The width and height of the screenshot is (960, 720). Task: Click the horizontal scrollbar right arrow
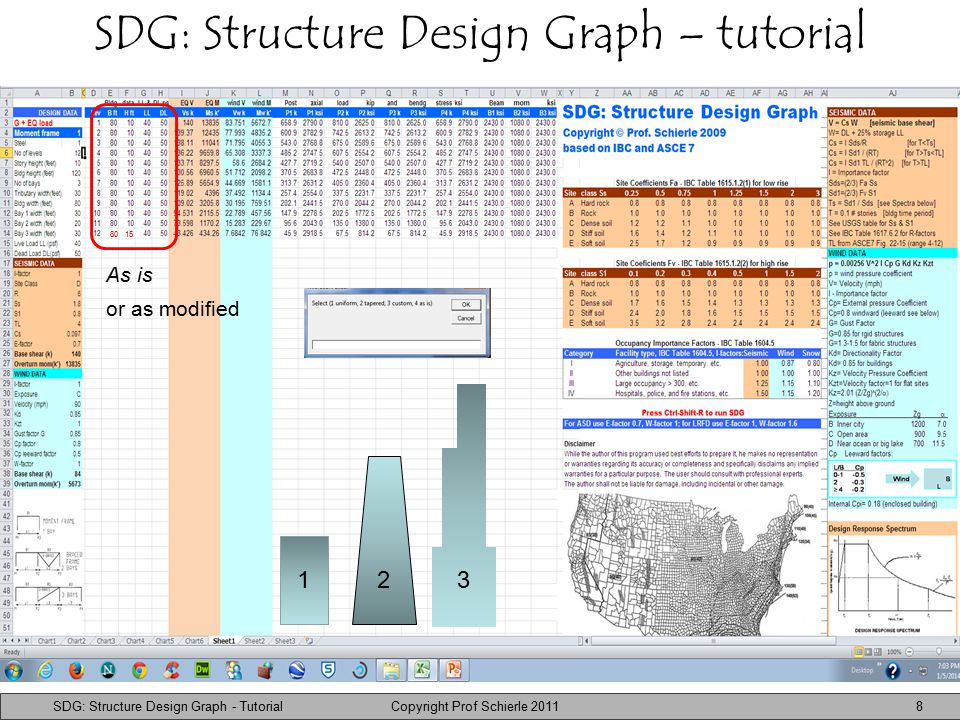[954, 641]
